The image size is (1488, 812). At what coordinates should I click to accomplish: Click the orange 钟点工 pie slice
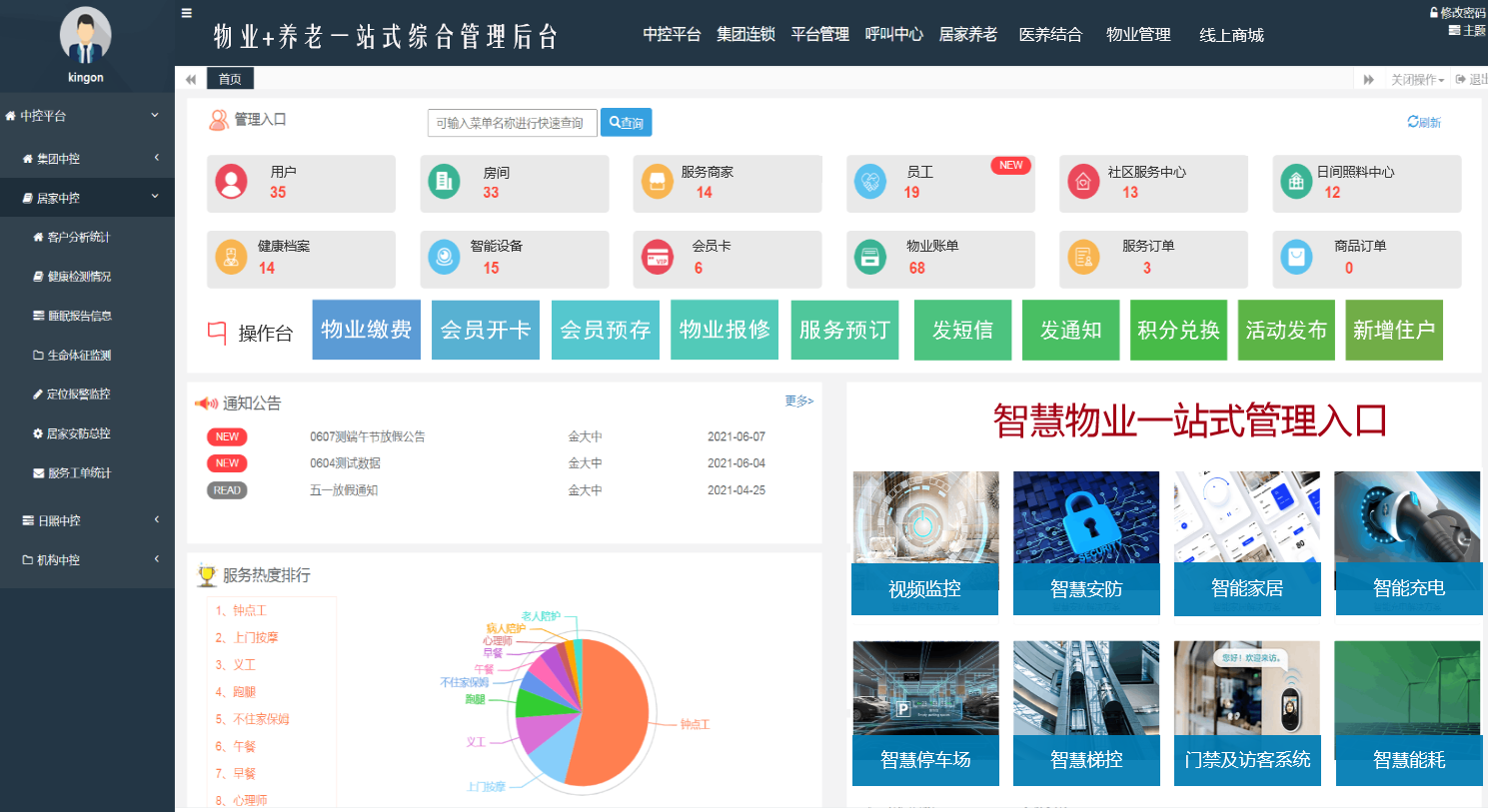[610, 709]
